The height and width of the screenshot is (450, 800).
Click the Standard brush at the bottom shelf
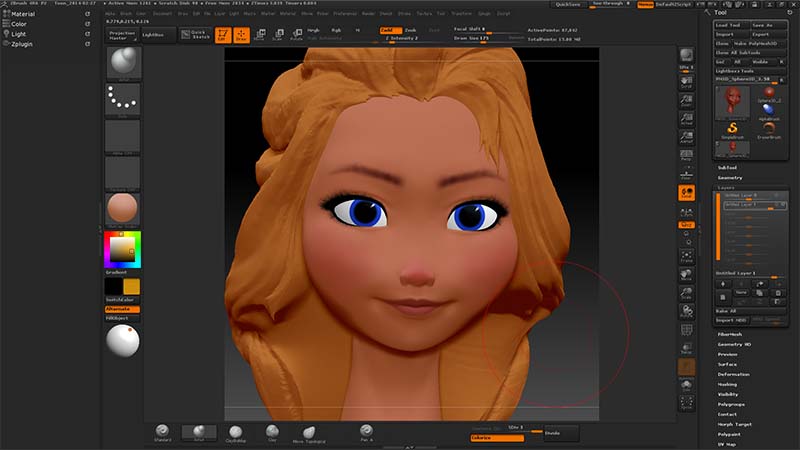(163, 431)
